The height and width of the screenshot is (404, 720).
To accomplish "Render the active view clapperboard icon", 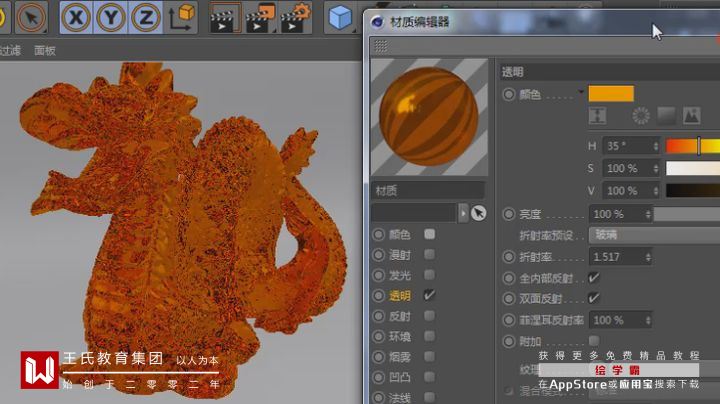I will coord(225,17).
